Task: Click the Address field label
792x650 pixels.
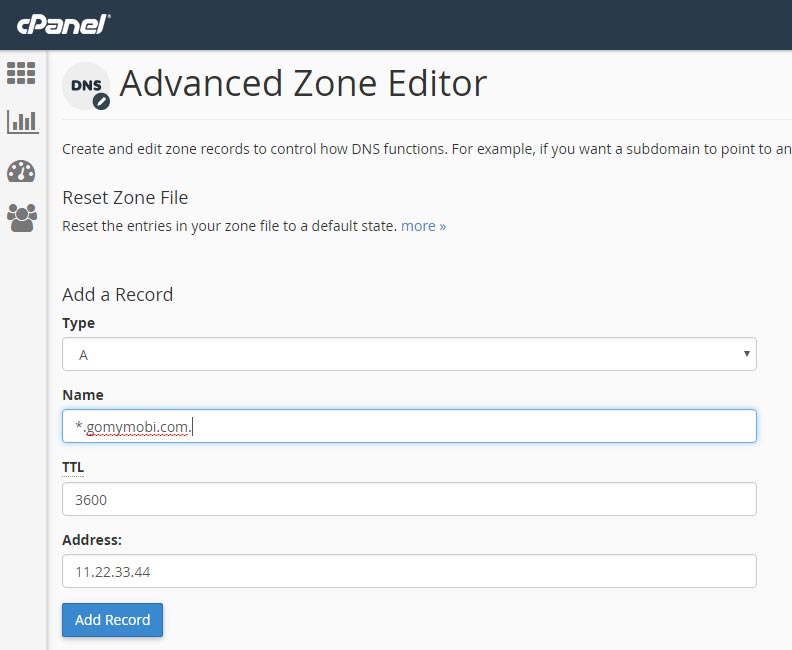Action: 92,540
